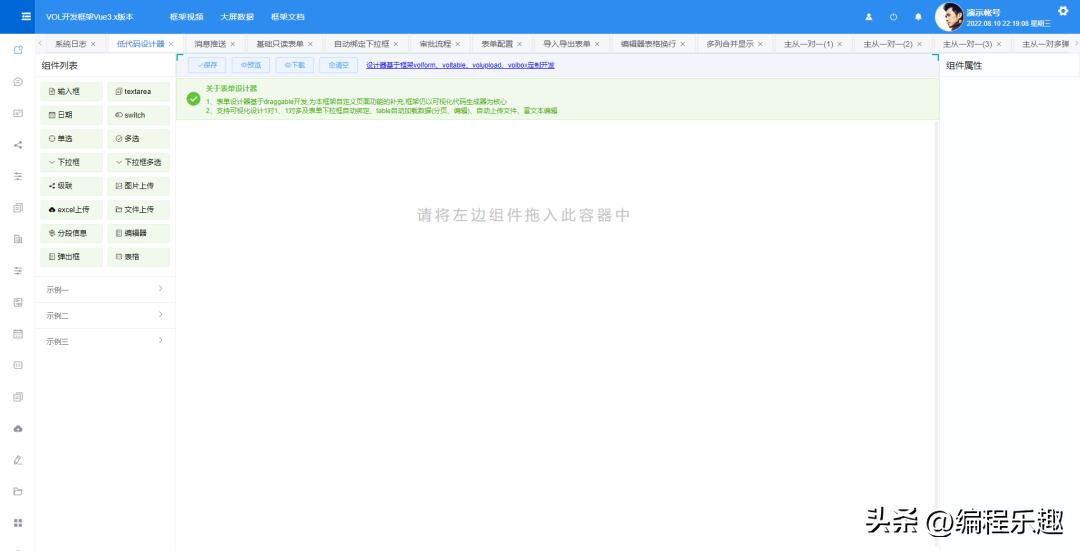Image resolution: width=1080 pixels, height=551 pixels.
Task: Select the 下拉框多选 multi-select component
Action: point(138,163)
